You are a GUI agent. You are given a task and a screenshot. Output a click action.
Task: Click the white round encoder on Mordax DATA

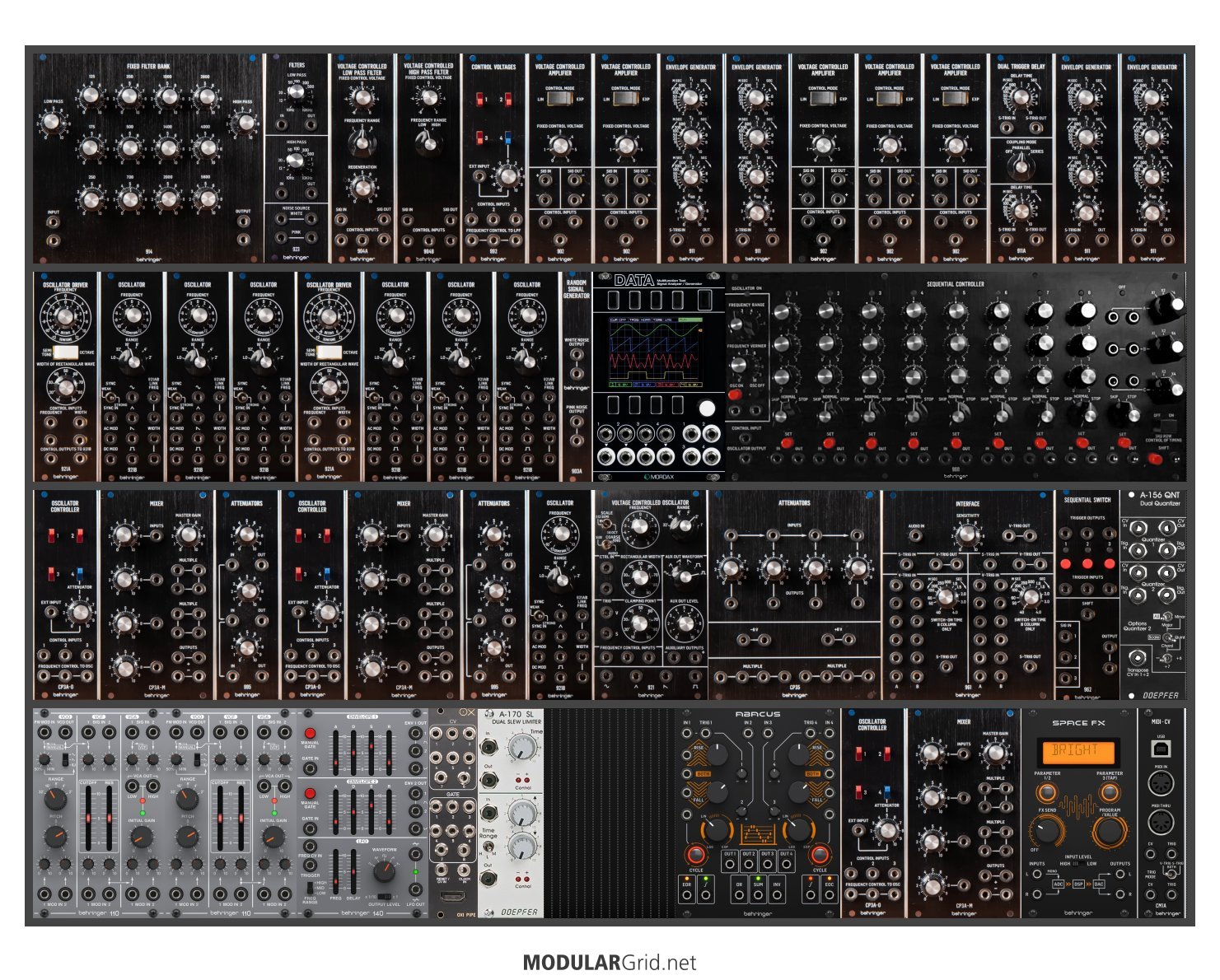tap(707, 408)
